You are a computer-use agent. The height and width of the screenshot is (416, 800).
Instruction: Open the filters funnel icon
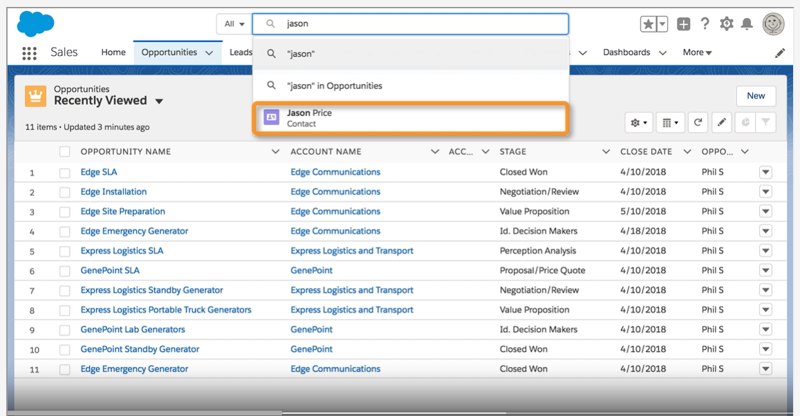pyautogui.click(x=766, y=123)
